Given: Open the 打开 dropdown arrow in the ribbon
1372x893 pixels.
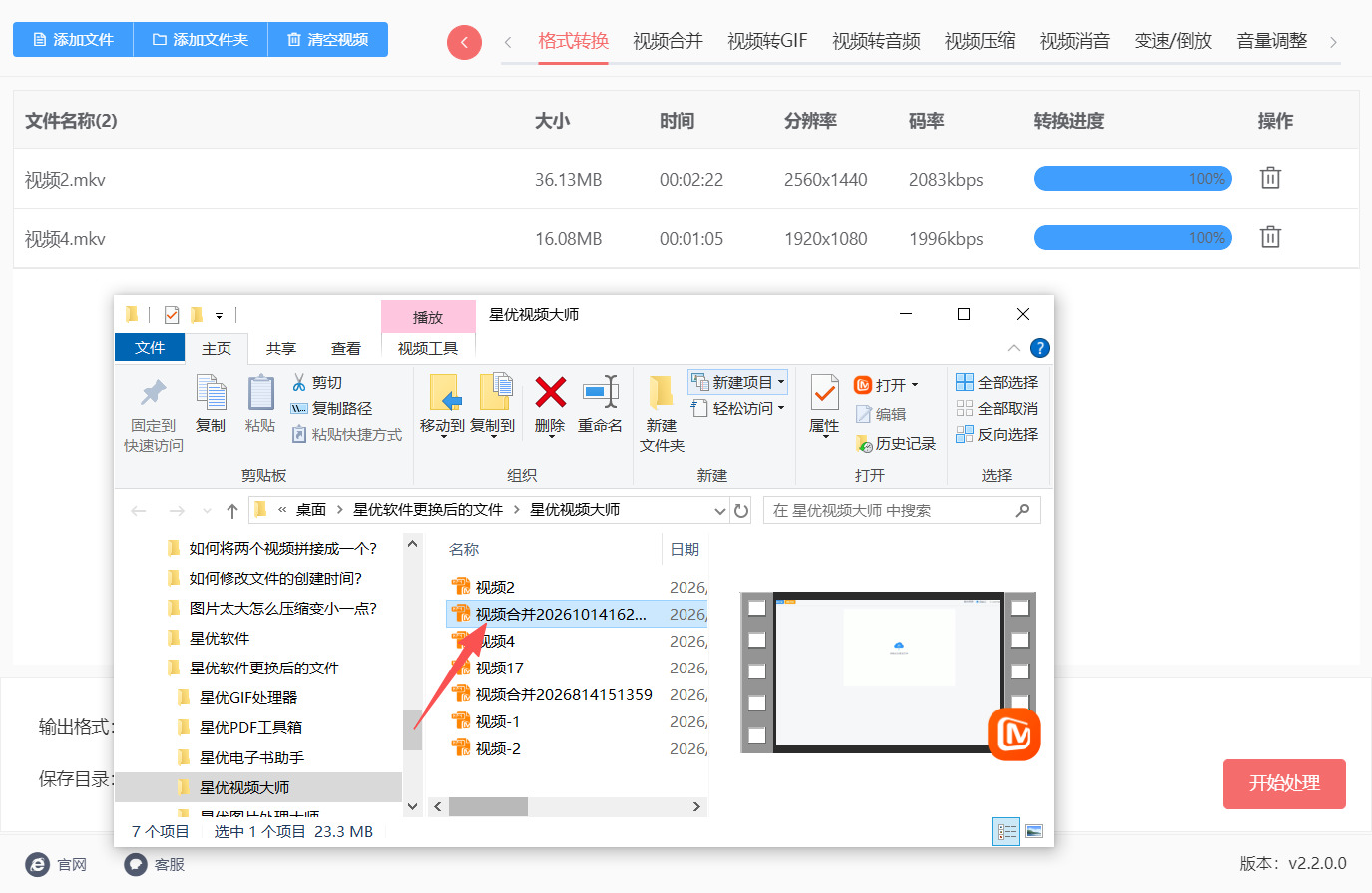Looking at the screenshot, I should coord(915,385).
